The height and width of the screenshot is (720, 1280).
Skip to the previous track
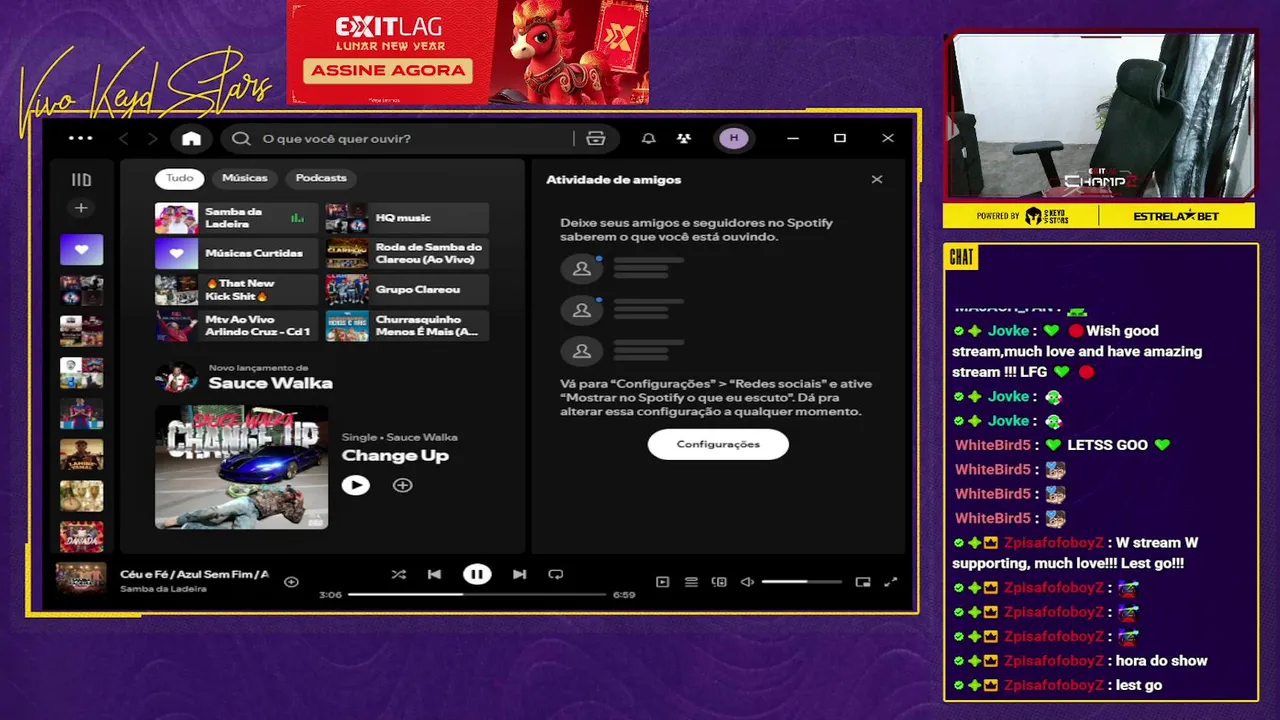[434, 574]
